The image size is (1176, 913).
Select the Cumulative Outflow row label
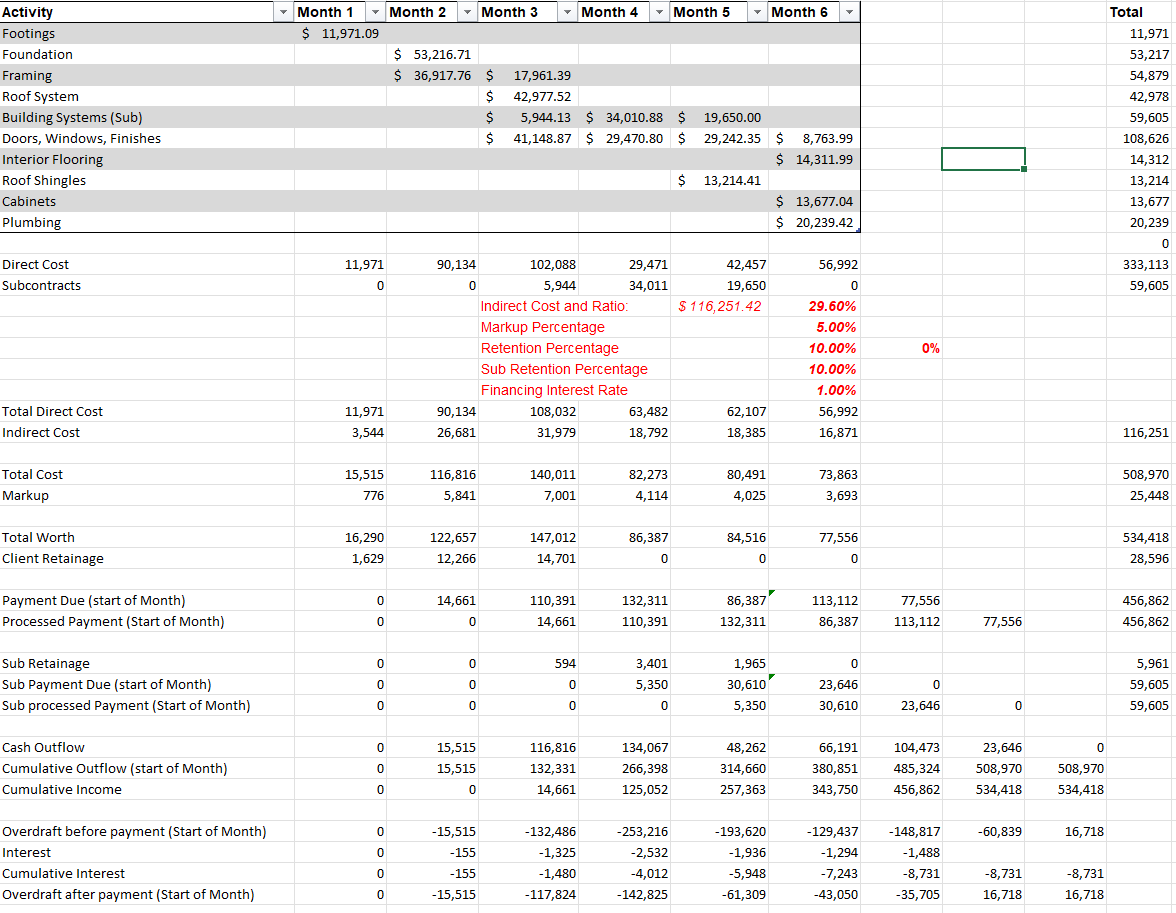[115, 768]
